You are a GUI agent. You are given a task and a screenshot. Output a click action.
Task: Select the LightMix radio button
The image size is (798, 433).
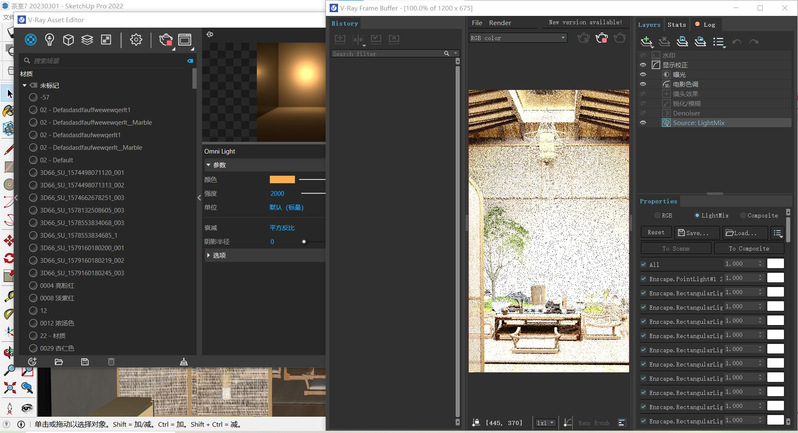pyautogui.click(x=698, y=215)
